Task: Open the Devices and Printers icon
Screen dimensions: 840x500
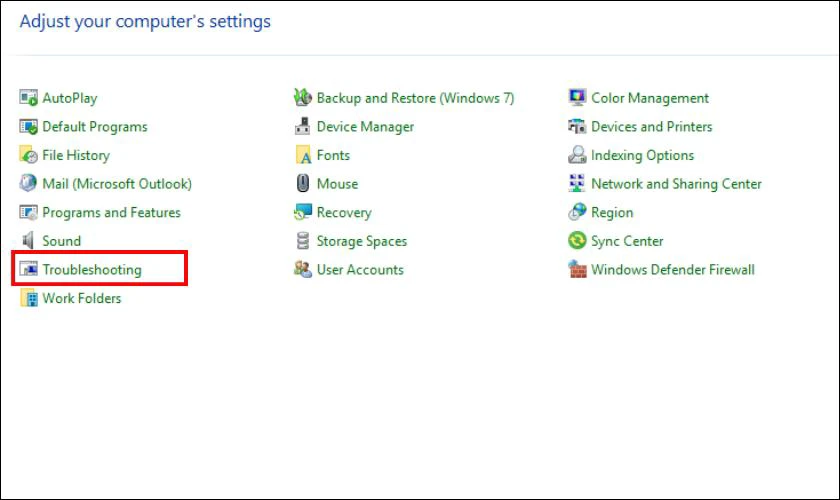Action: (x=577, y=126)
